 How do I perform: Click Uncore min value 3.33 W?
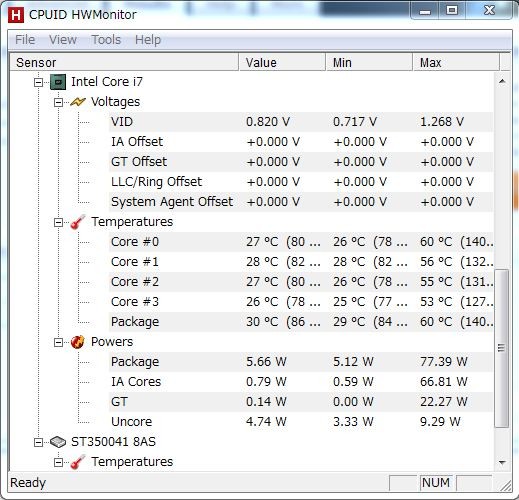point(353,422)
